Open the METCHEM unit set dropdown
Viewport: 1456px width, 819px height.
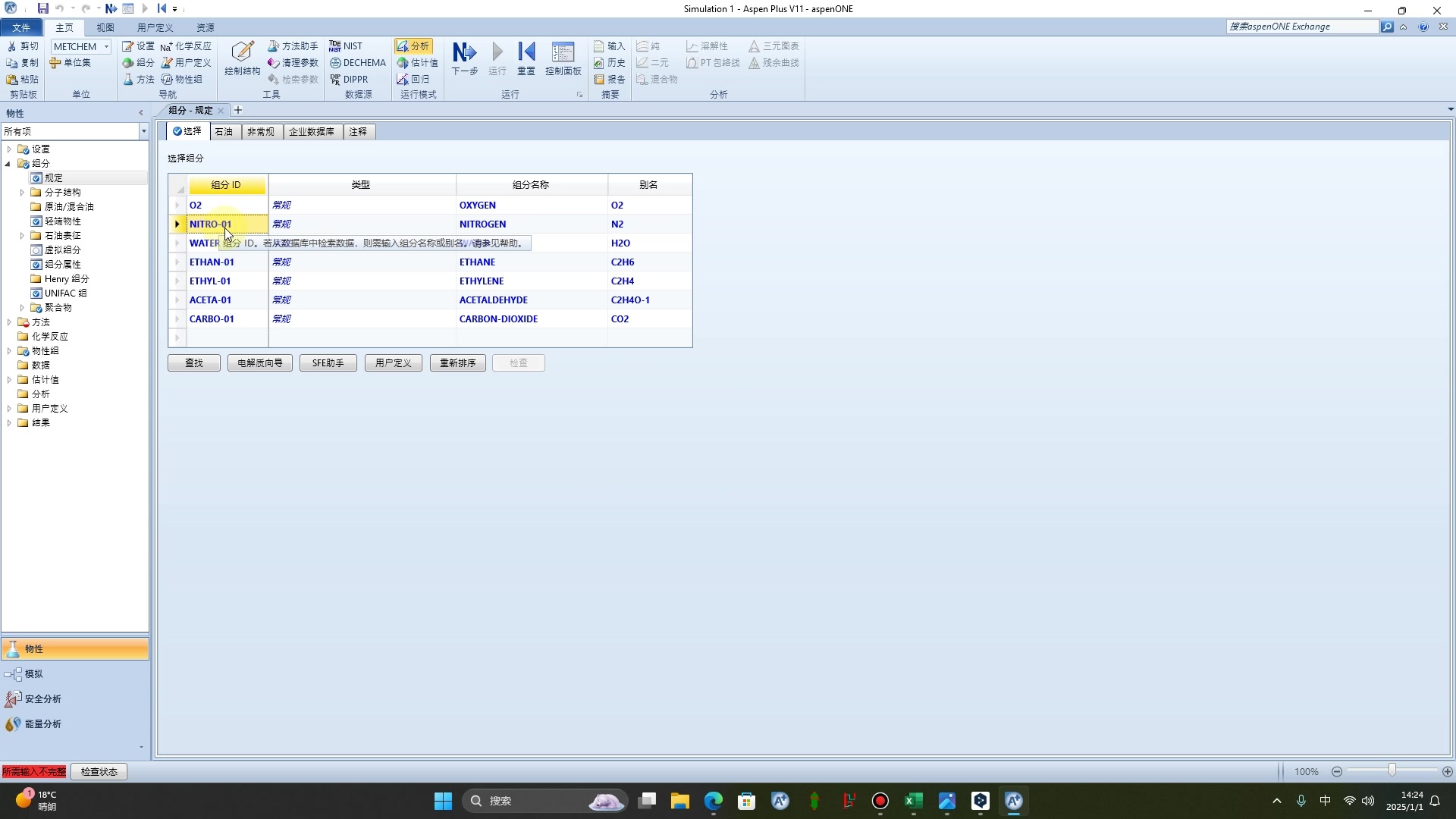[x=106, y=47]
